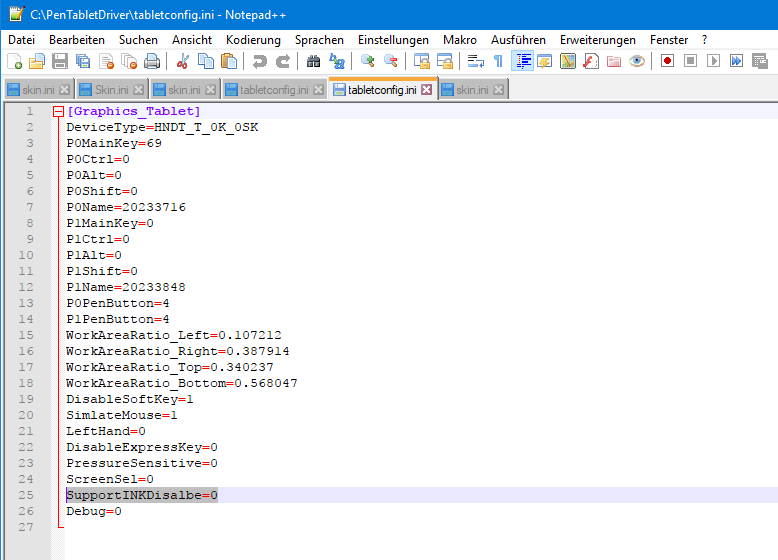Click the highlighted SupportINKDisalbe=0 line

coord(142,495)
